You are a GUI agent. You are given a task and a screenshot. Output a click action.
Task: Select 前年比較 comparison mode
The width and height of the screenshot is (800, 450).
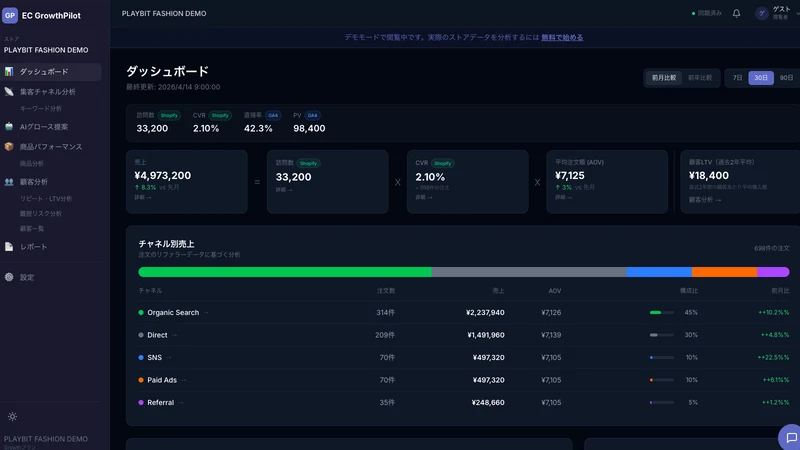pos(700,78)
